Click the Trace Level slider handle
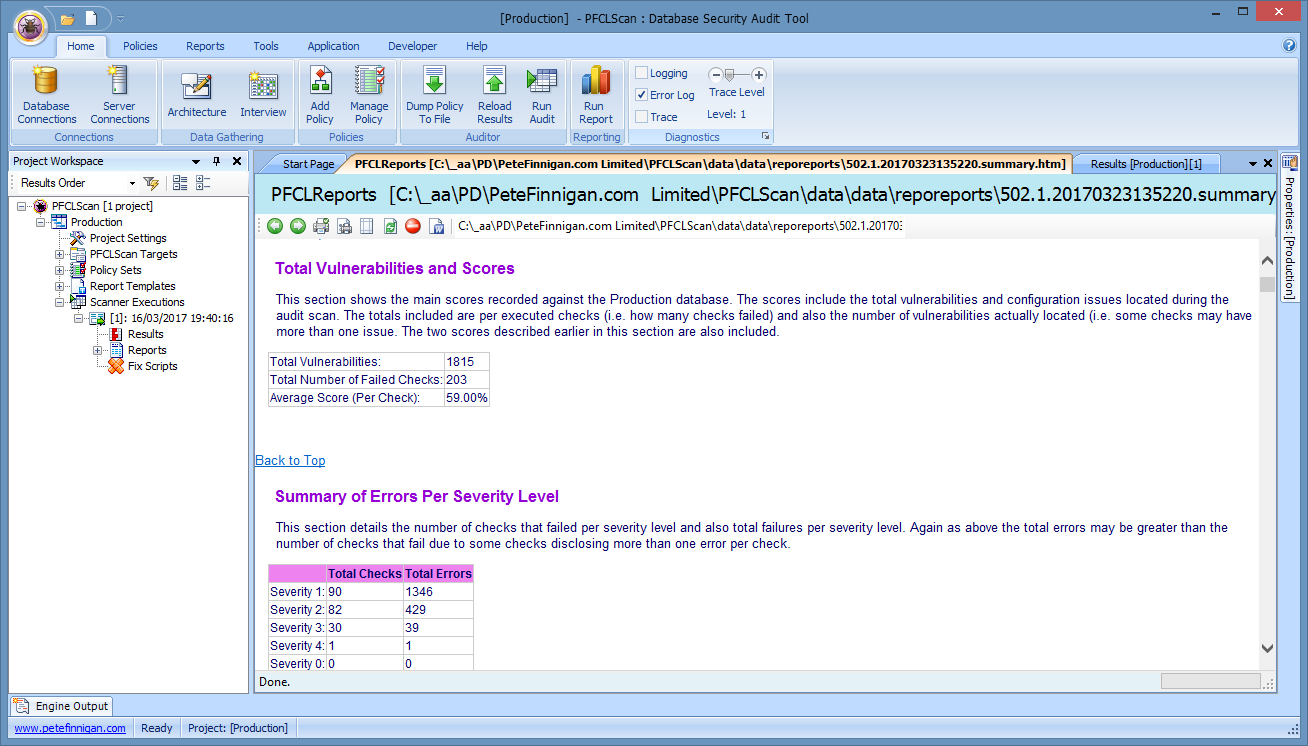The image size is (1308, 746). pyautogui.click(x=730, y=74)
